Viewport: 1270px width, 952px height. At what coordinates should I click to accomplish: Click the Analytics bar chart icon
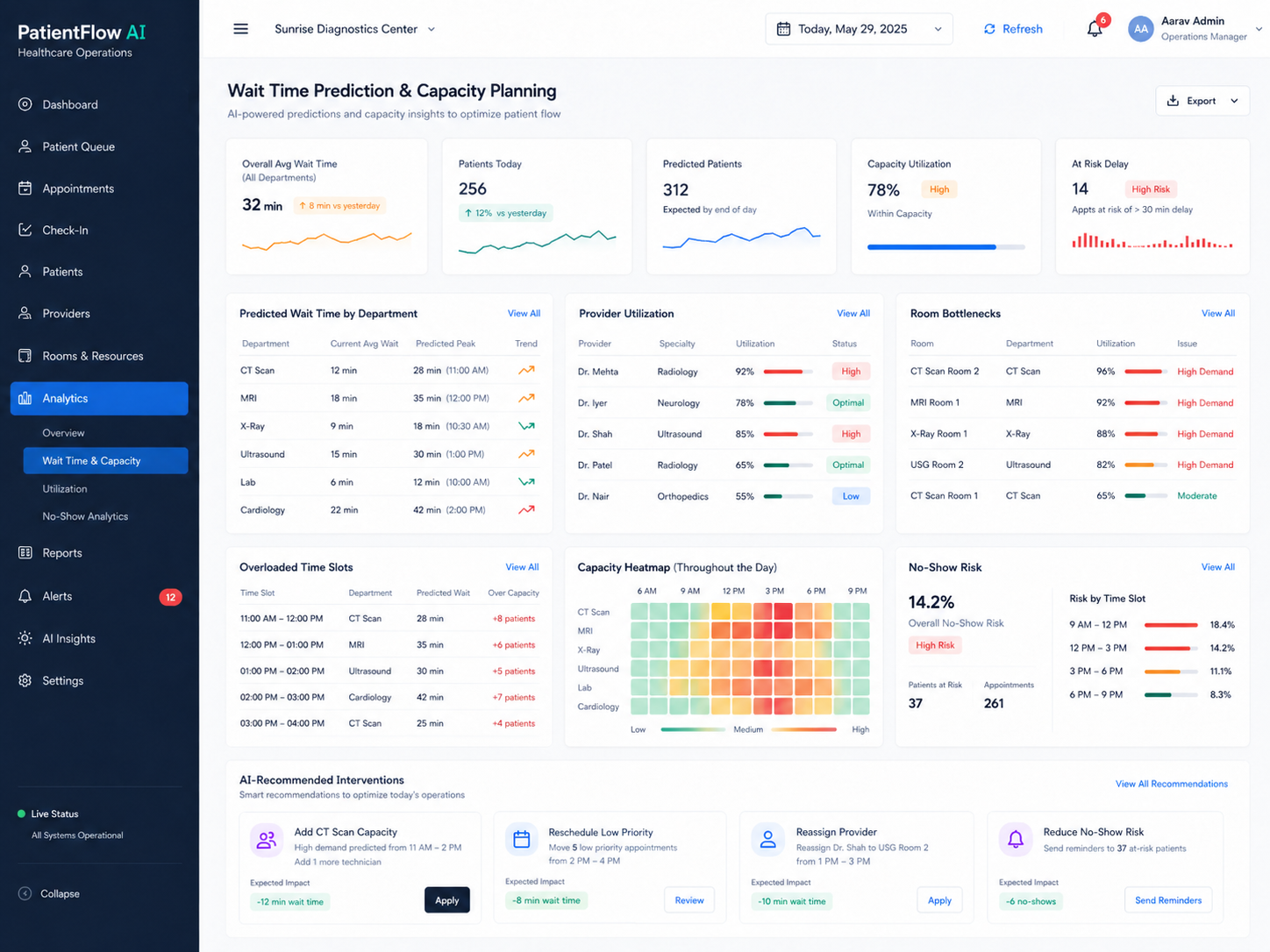(25, 398)
